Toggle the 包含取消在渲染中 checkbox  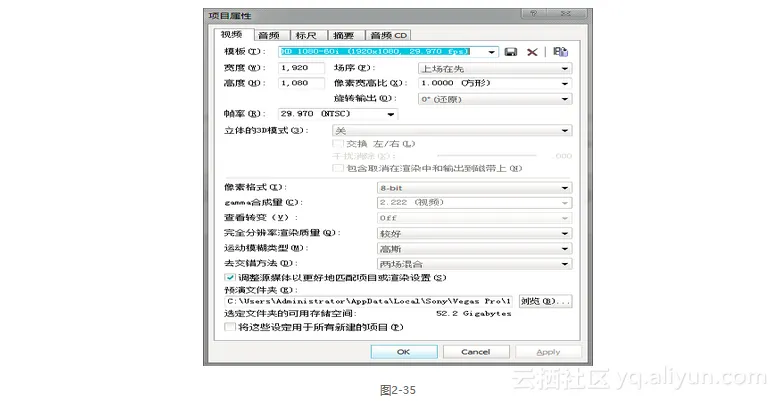(338, 168)
